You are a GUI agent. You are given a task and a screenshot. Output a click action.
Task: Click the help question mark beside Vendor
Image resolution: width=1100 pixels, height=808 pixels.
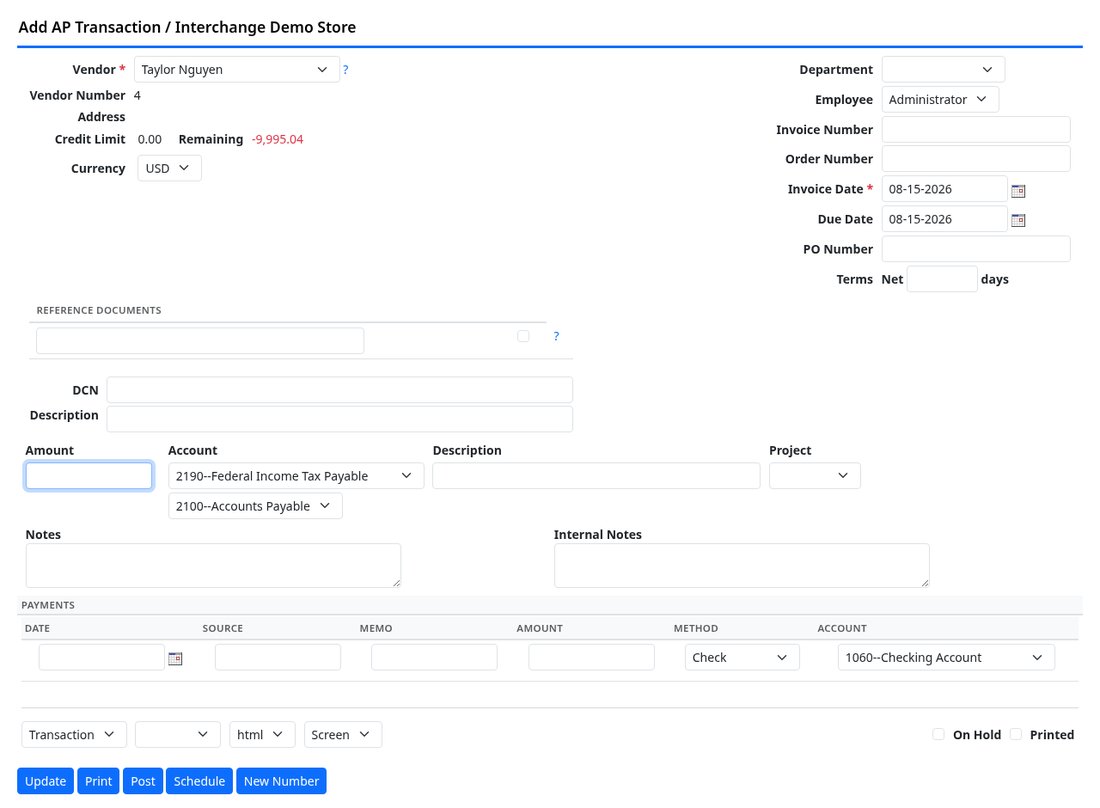coord(345,69)
